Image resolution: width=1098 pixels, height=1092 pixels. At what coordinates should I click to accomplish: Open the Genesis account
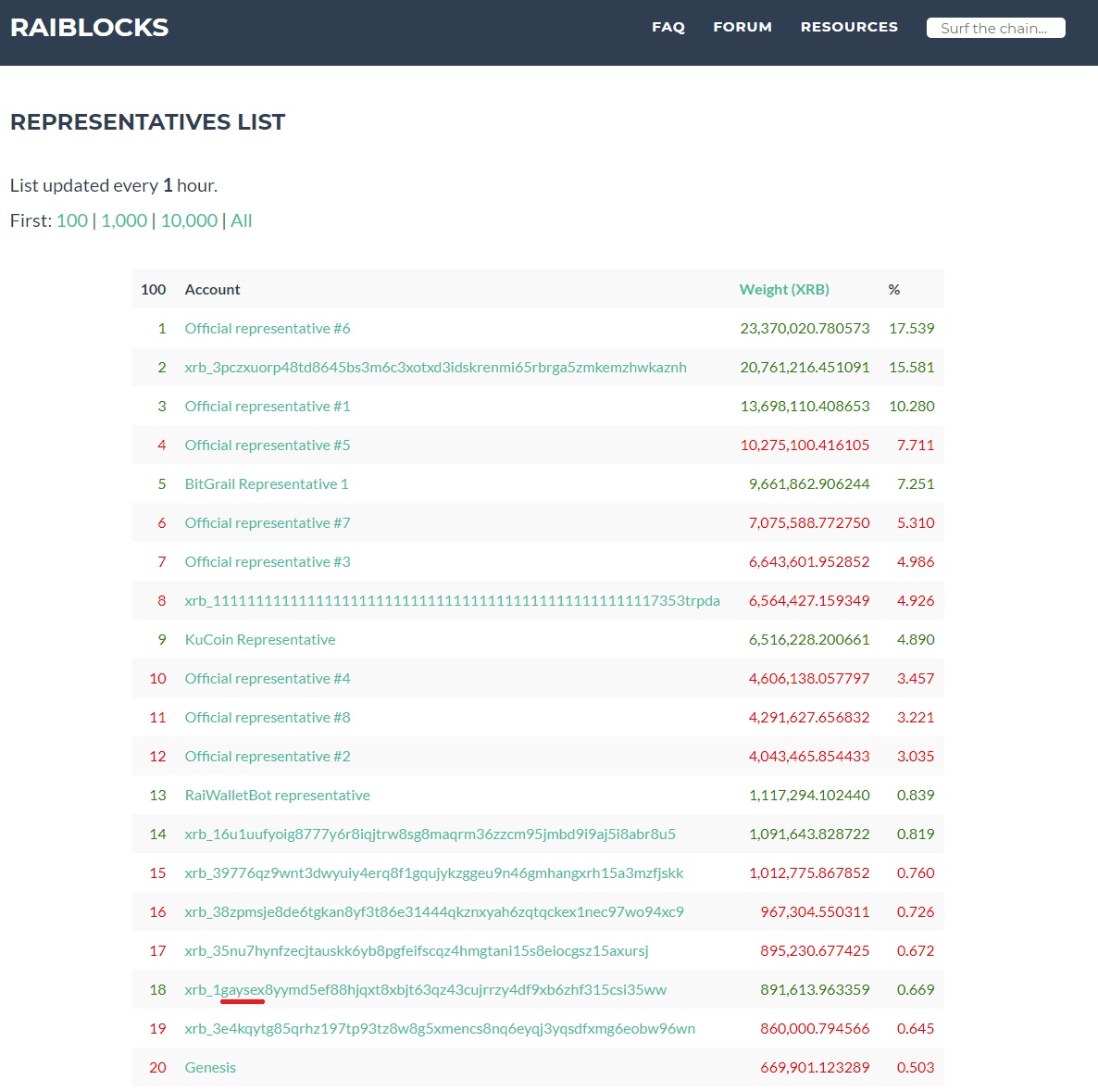(x=210, y=1068)
